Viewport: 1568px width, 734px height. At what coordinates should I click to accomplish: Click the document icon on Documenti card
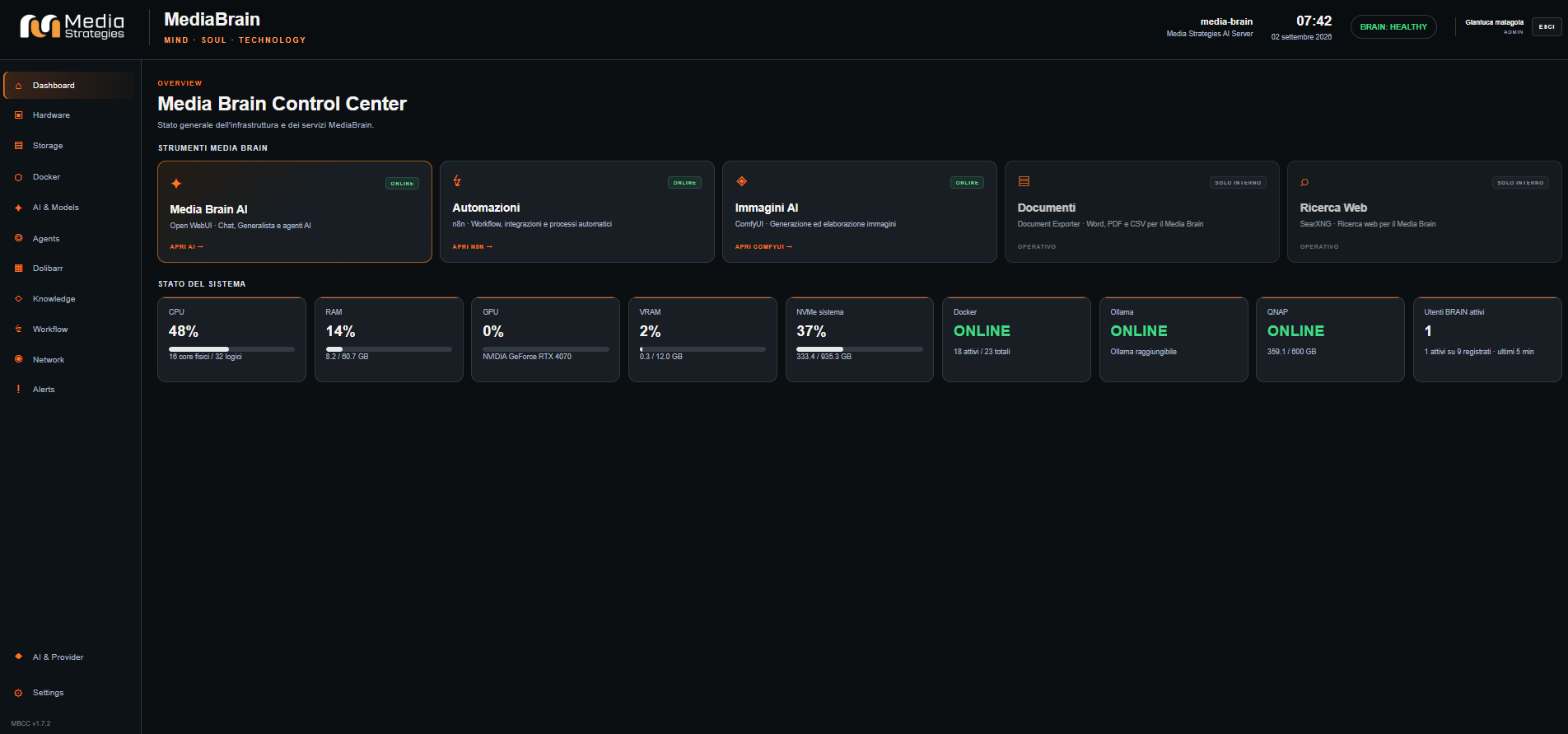tap(1024, 181)
